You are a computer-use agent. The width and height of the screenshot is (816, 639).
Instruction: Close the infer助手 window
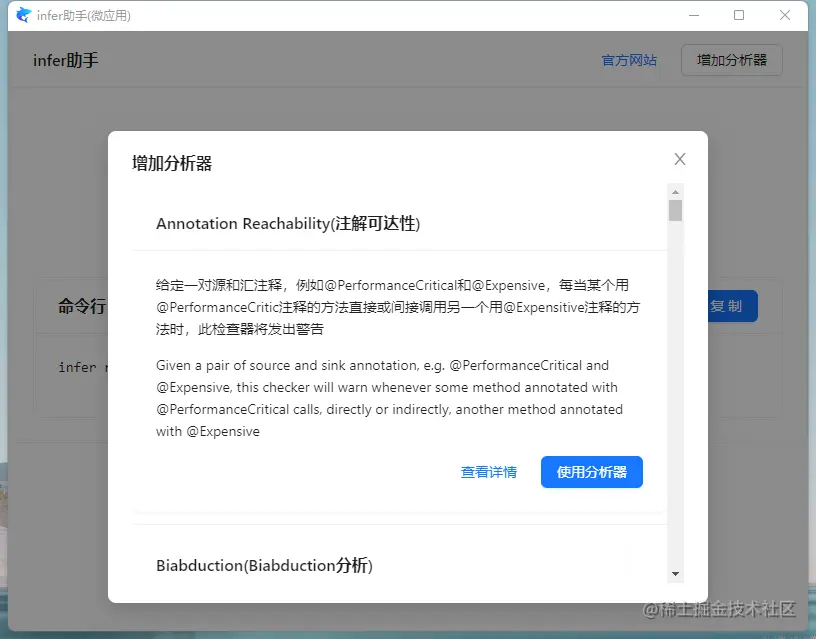pyautogui.click(x=785, y=16)
